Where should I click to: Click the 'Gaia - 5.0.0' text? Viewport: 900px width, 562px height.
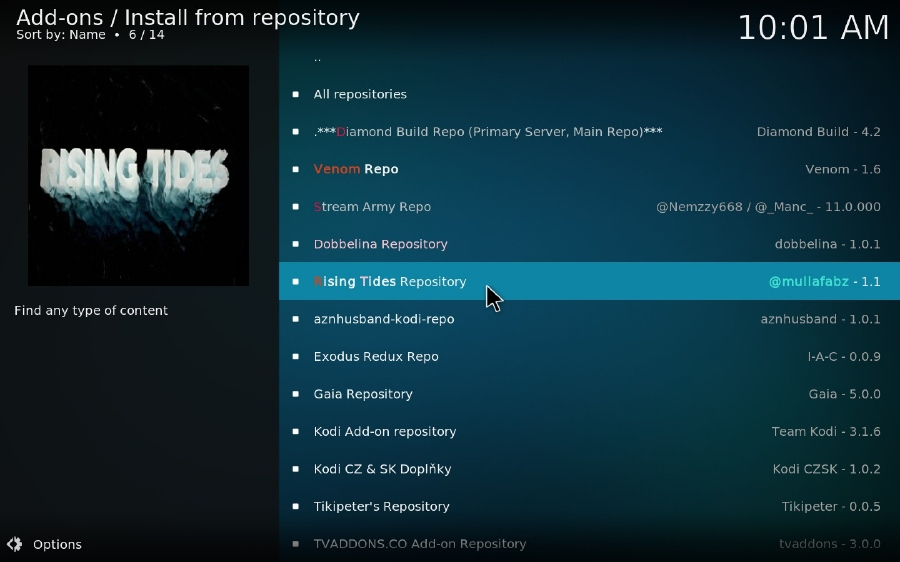click(x=844, y=394)
